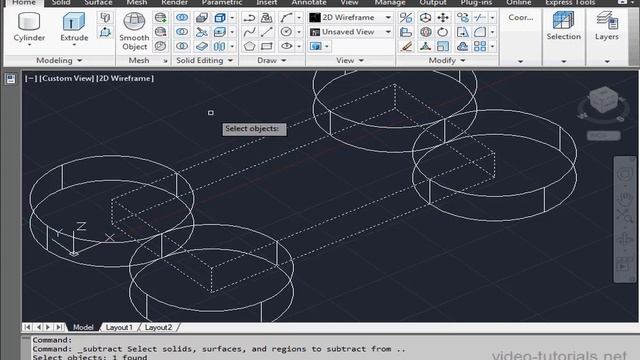Select the Polyline draw tool
Viewport: 640px width, 360px height.
tap(249, 18)
